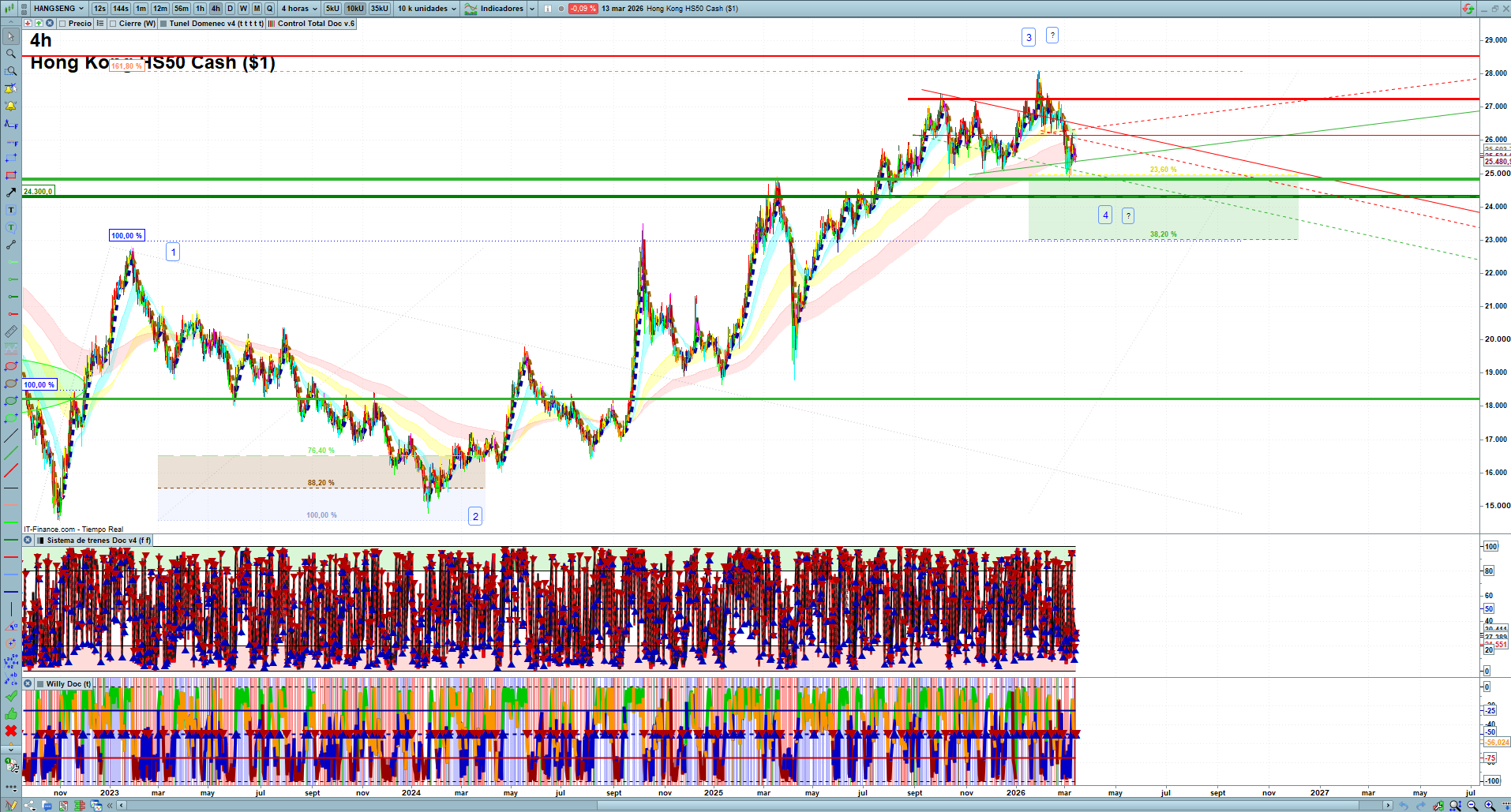This screenshot has height=812, width=1511.
Task: Toggle the 4h timeframe button
Action: coord(216,9)
